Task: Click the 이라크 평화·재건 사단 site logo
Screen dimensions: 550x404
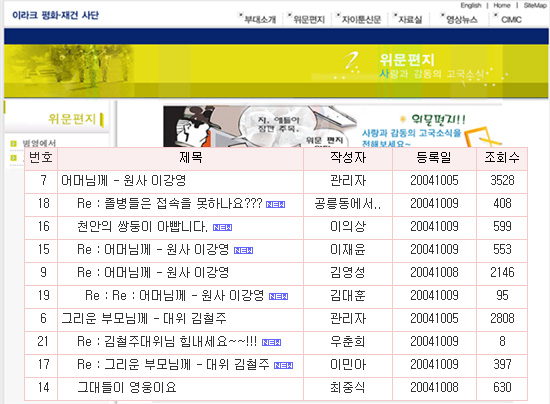Action: tap(55, 15)
